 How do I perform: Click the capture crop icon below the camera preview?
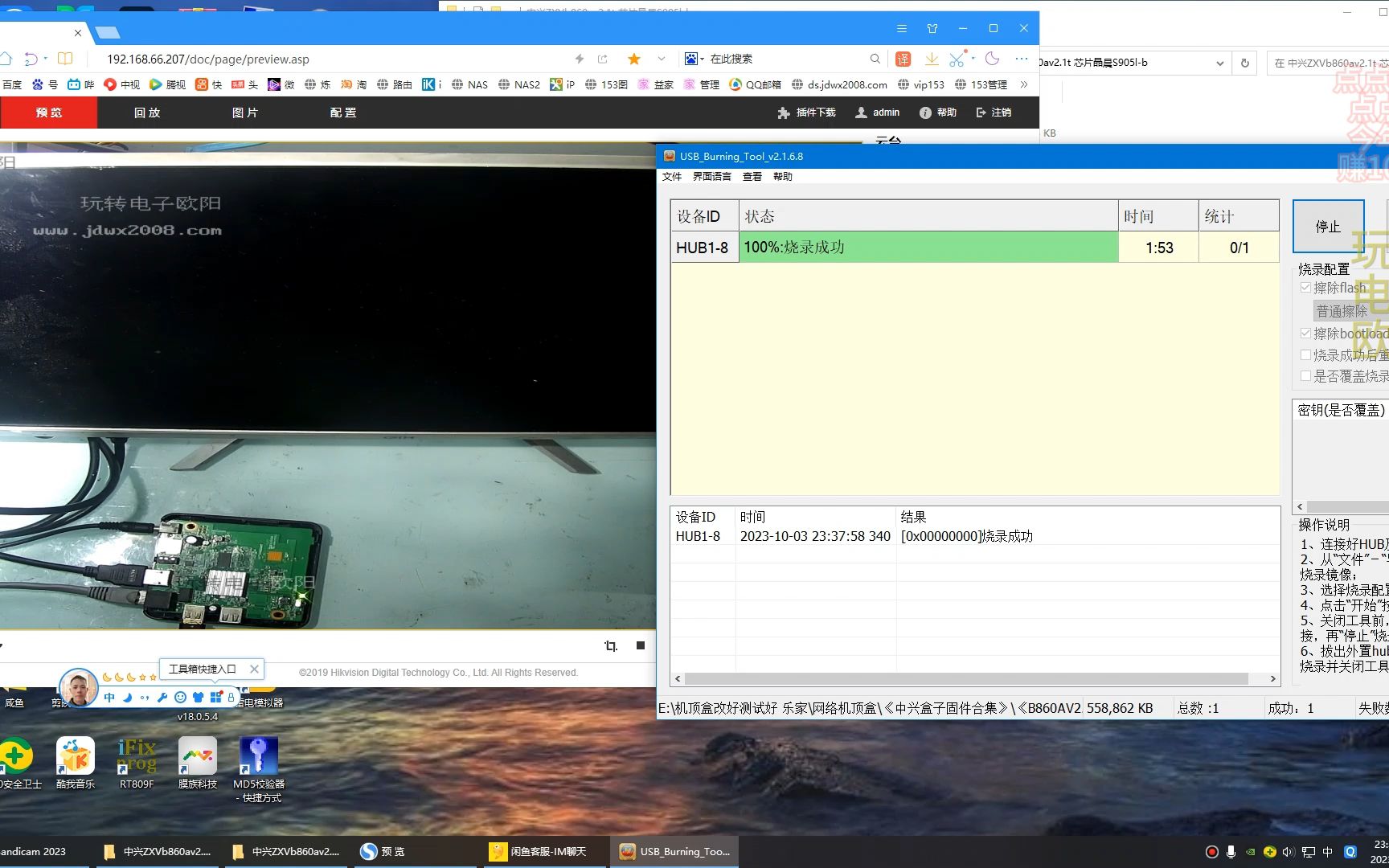click(x=611, y=645)
